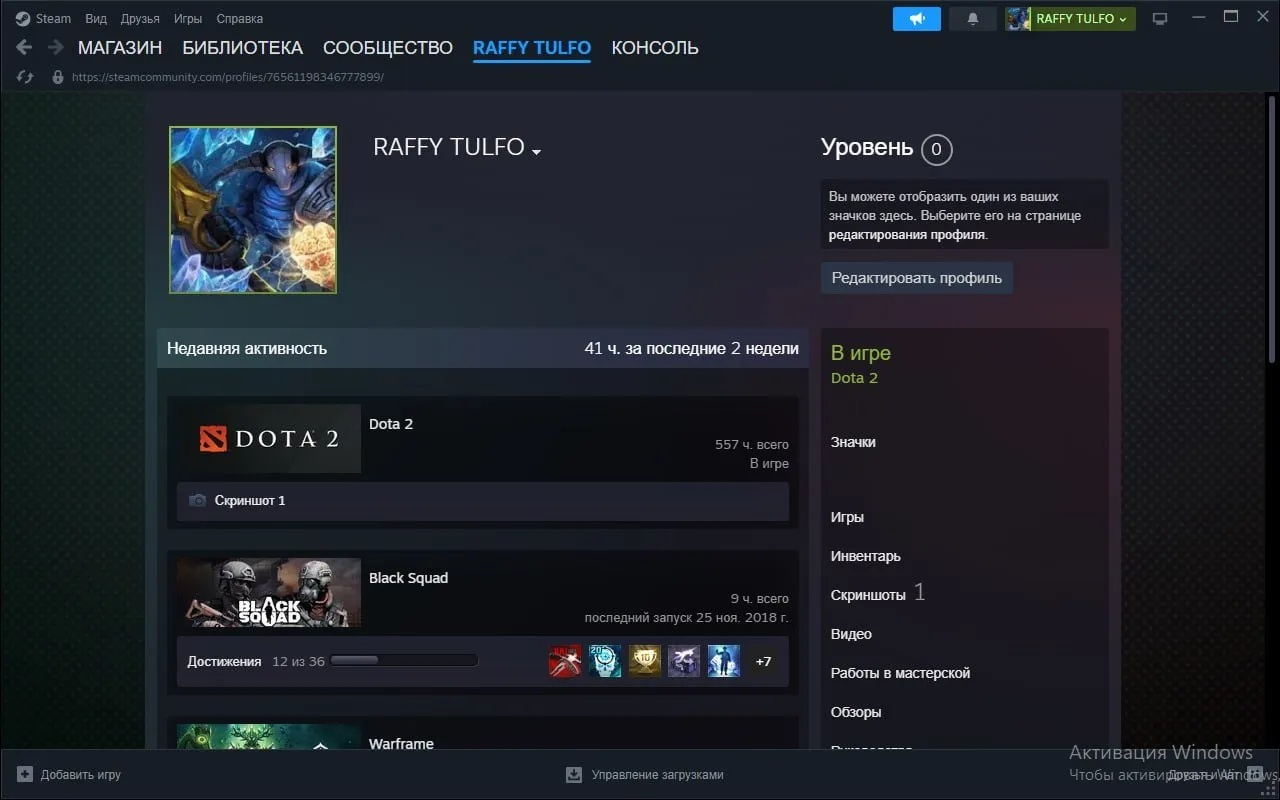The image size is (1280, 800).
Task: Open the Справка menu
Action: coord(240,18)
